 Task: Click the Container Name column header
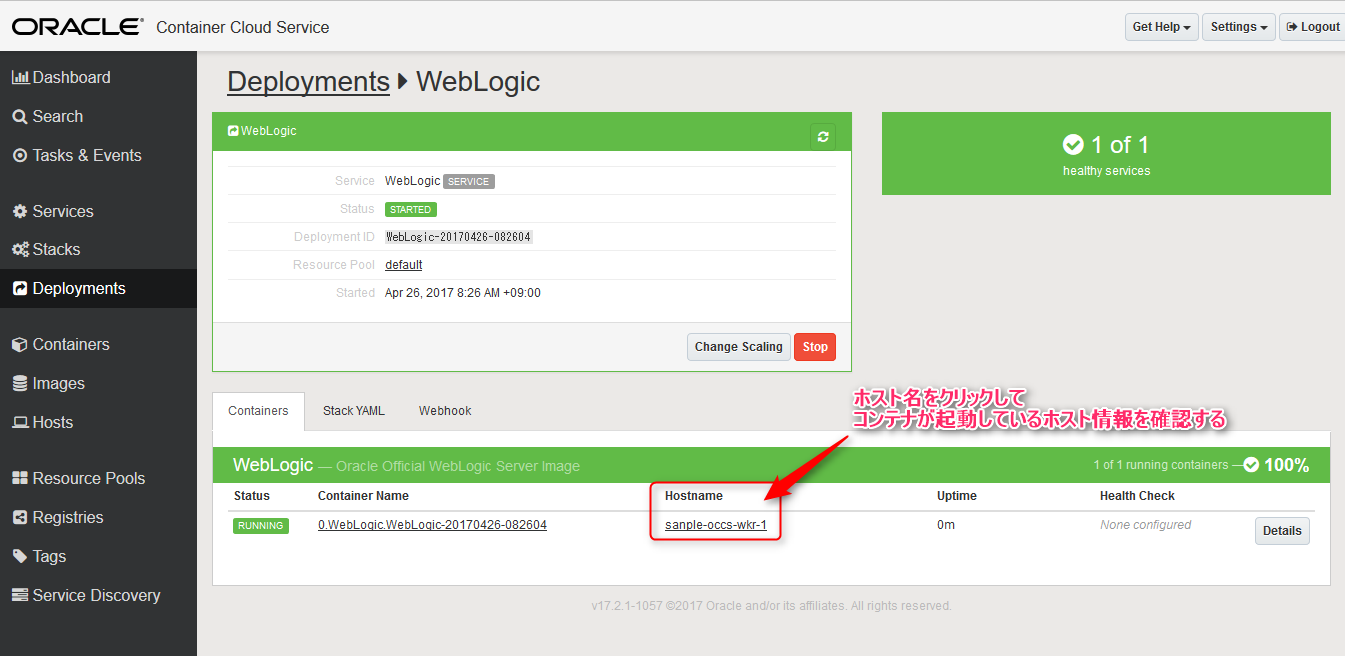pyautogui.click(x=363, y=496)
